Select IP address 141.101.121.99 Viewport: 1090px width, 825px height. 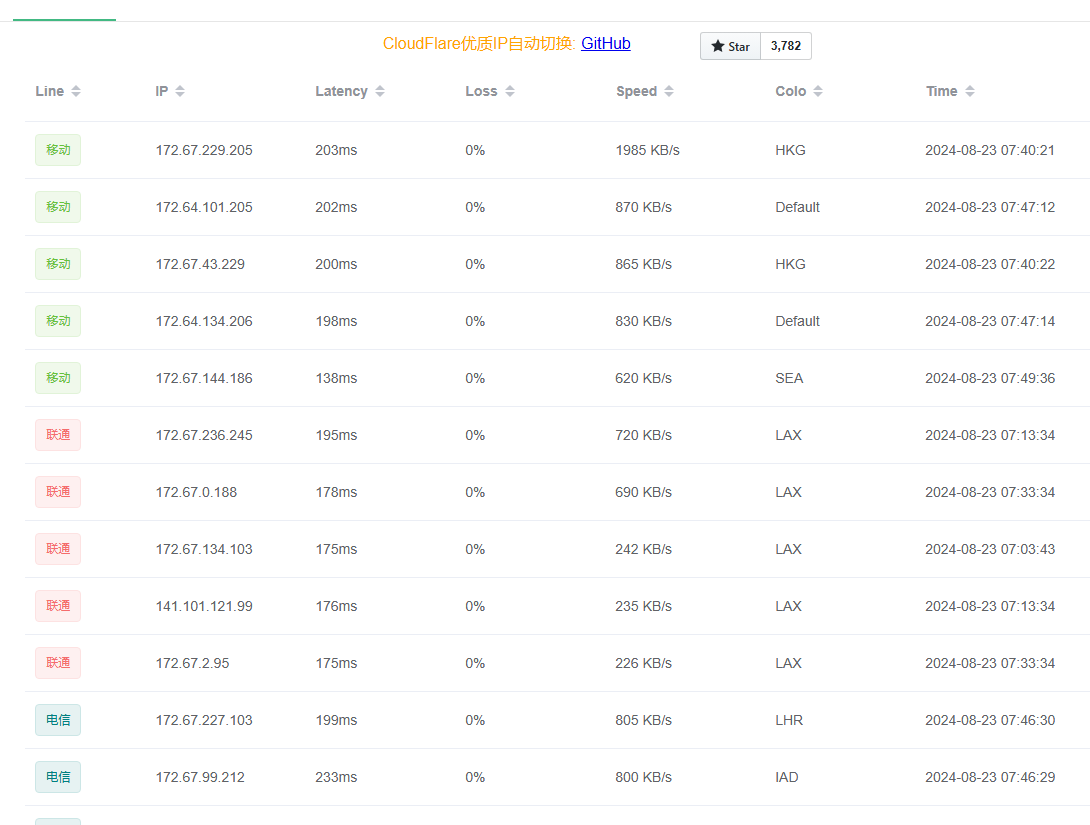pos(204,606)
